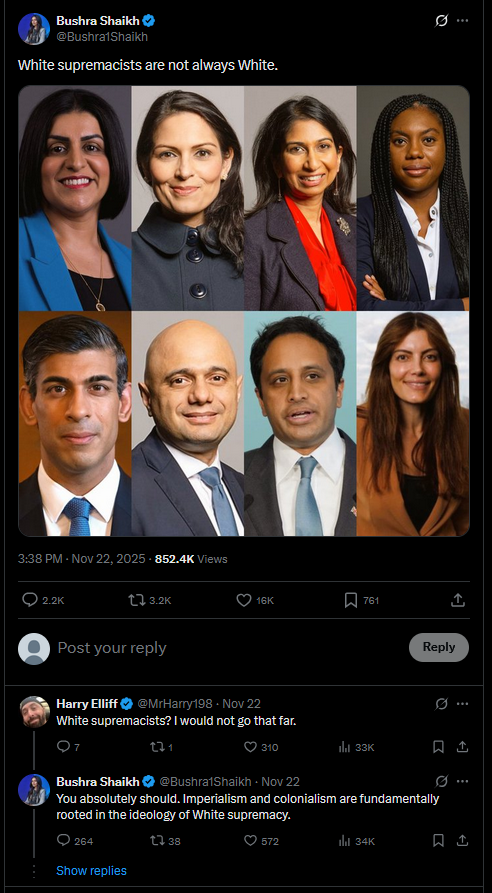The image size is (492, 893).
Task: Repost Bushra's reply with 38 reposts
Action: click(x=156, y=840)
